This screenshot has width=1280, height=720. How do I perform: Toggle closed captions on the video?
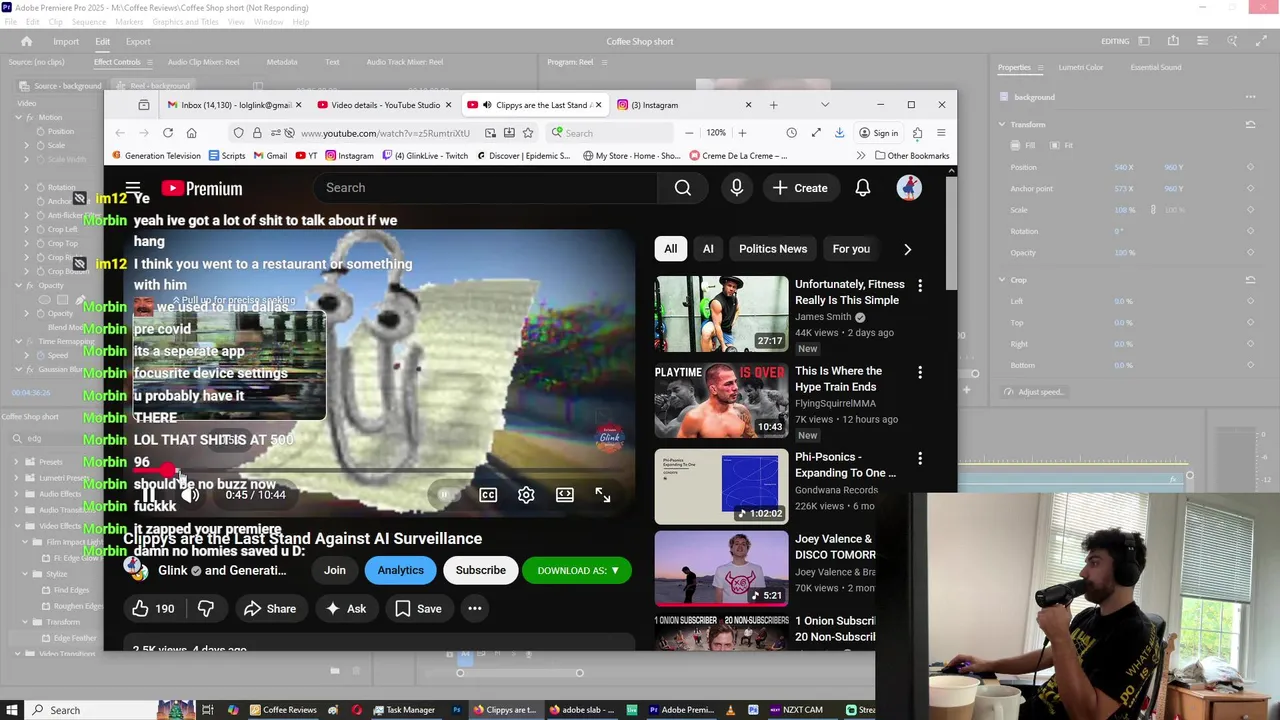click(x=488, y=494)
